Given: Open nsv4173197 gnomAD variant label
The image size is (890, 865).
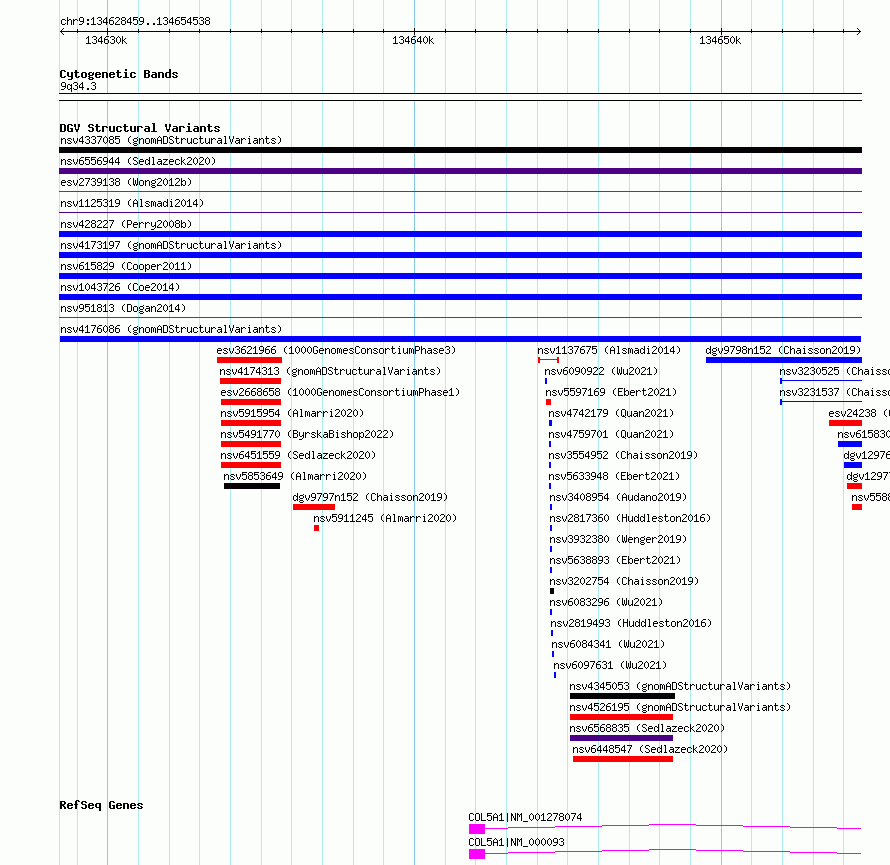Looking at the screenshot, I should (x=171, y=245).
